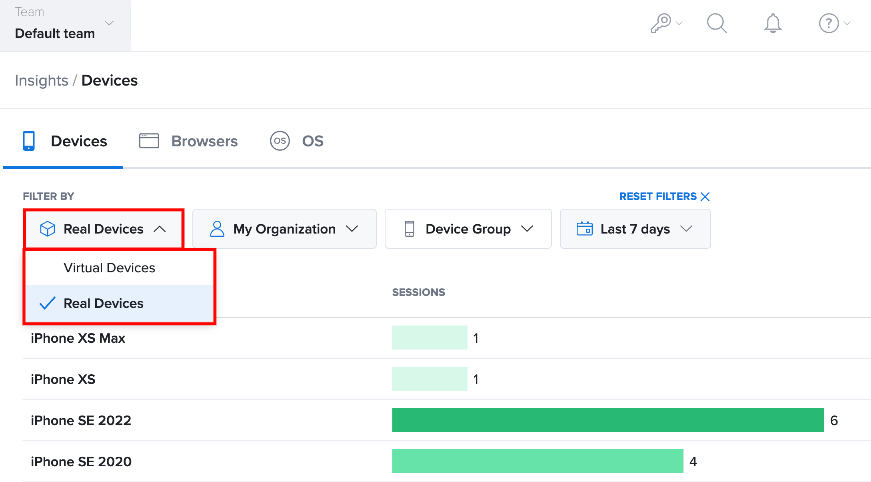This screenshot has width=871, height=482.
Task: Click the checkmark next to Real Devices option
Action: coord(48,303)
